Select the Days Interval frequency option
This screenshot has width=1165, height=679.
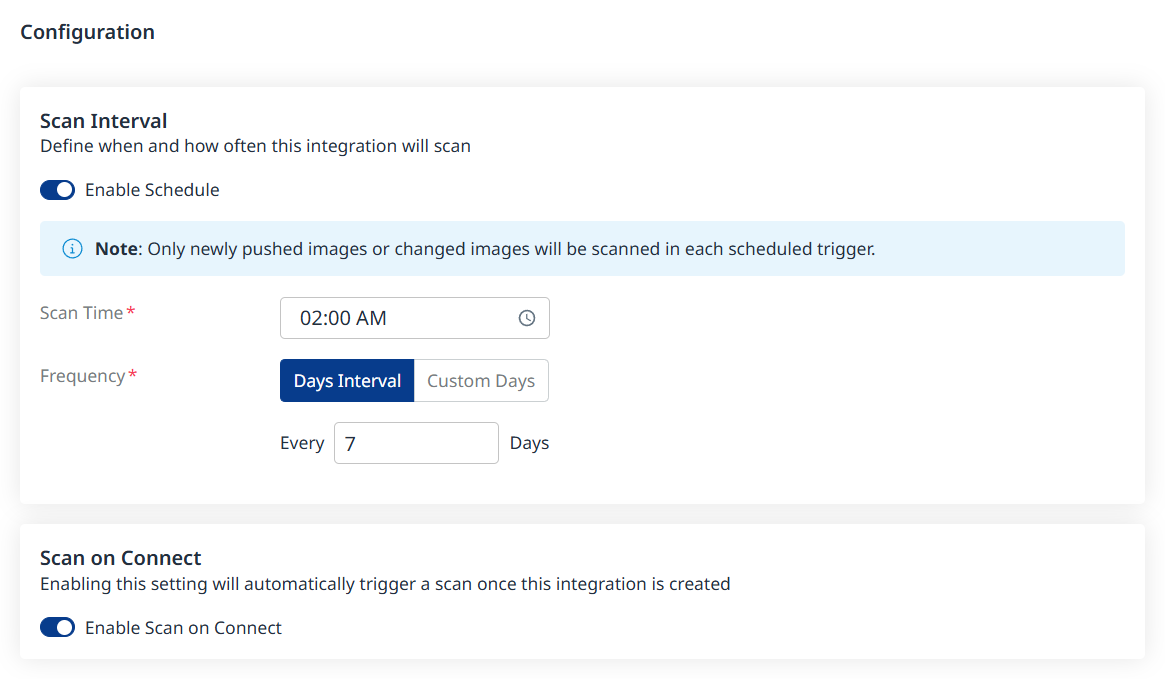pyautogui.click(x=347, y=381)
